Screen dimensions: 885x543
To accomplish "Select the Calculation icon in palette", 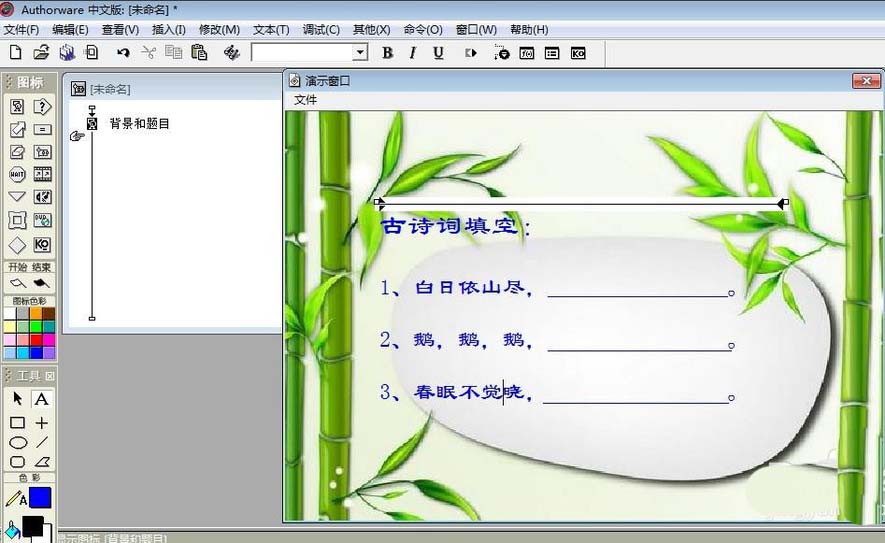I will point(42,129).
